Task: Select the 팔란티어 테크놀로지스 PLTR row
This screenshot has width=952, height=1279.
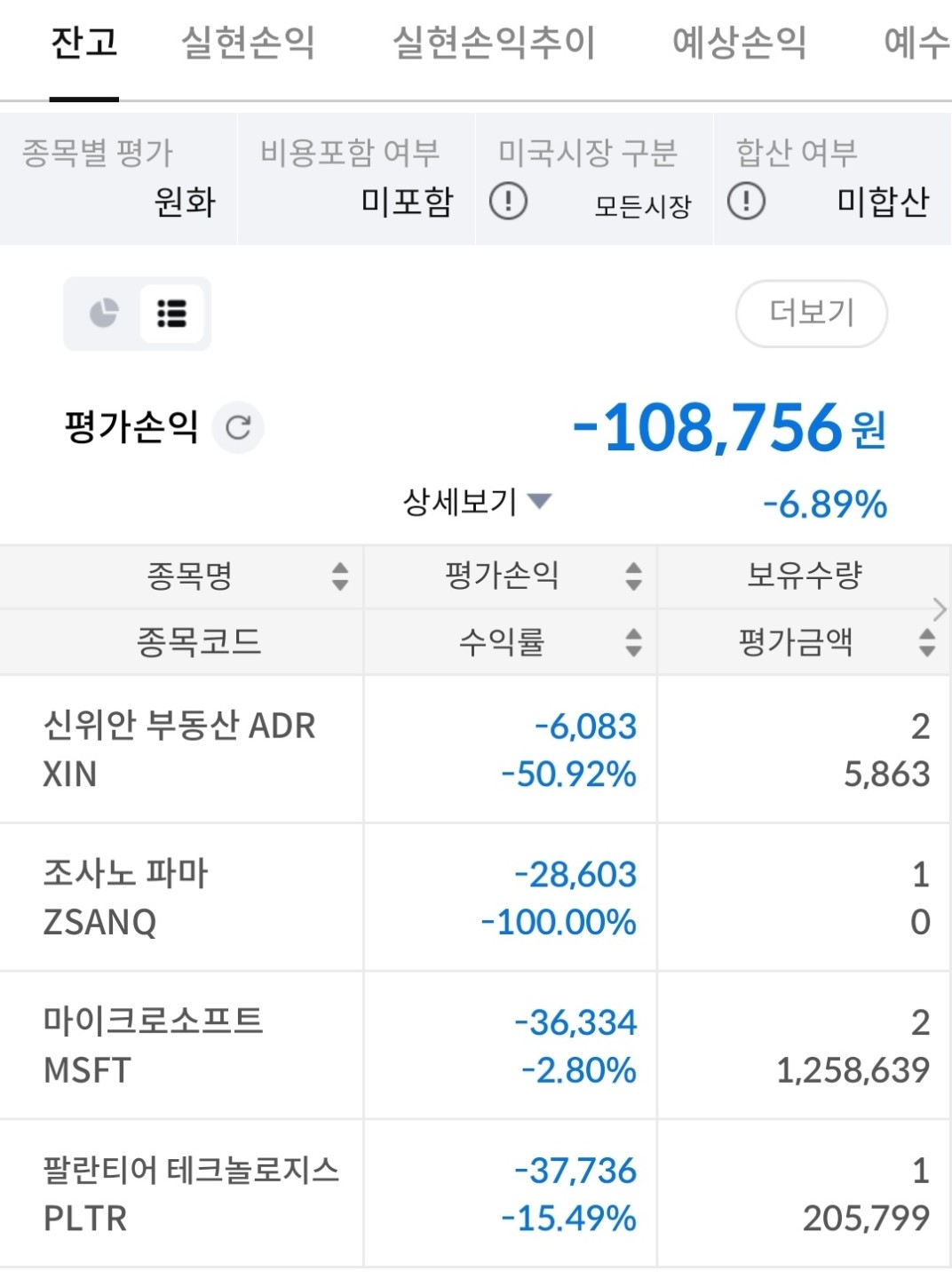Action: click(475, 1194)
